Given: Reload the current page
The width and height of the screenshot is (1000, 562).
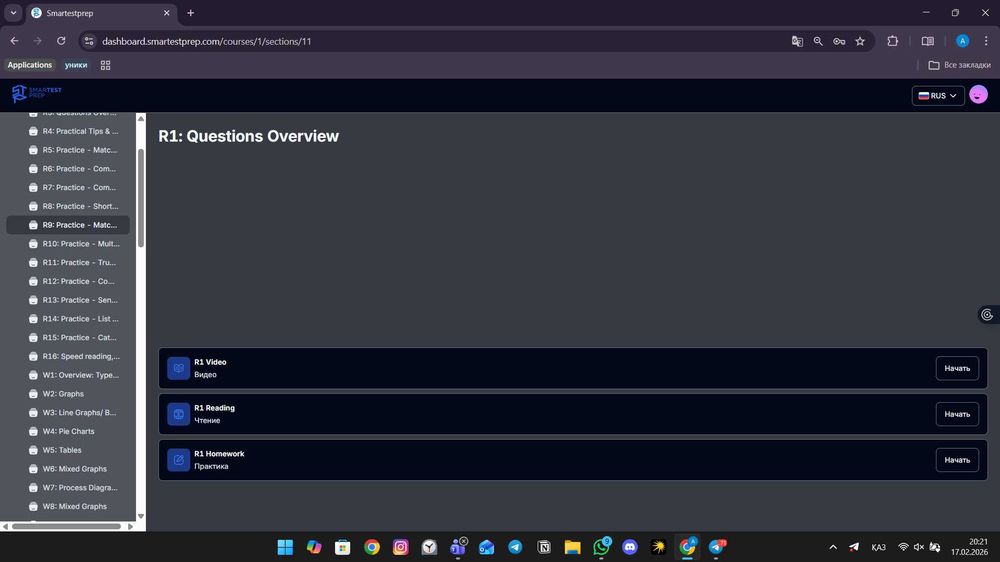Looking at the screenshot, I should pyautogui.click(x=61, y=41).
